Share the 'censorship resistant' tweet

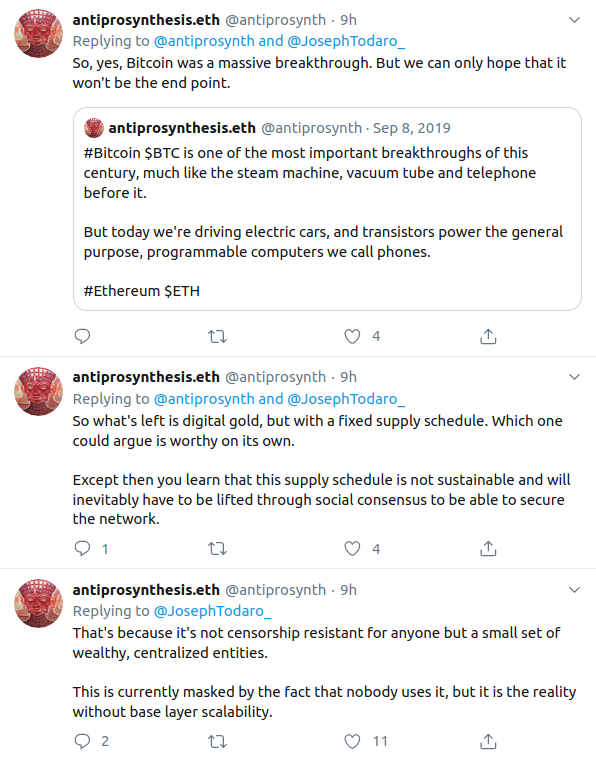[x=488, y=741]
